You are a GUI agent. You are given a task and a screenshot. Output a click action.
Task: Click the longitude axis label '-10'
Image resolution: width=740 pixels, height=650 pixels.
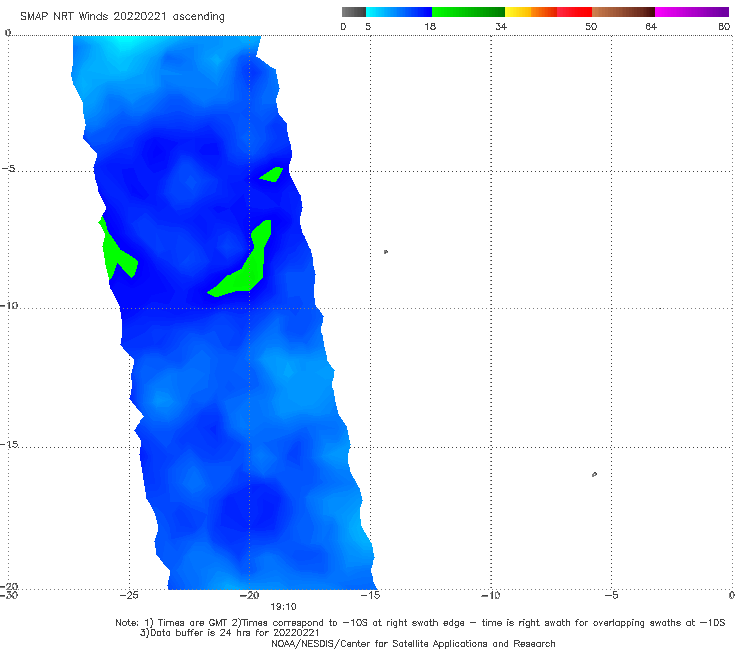pos(490,595)
